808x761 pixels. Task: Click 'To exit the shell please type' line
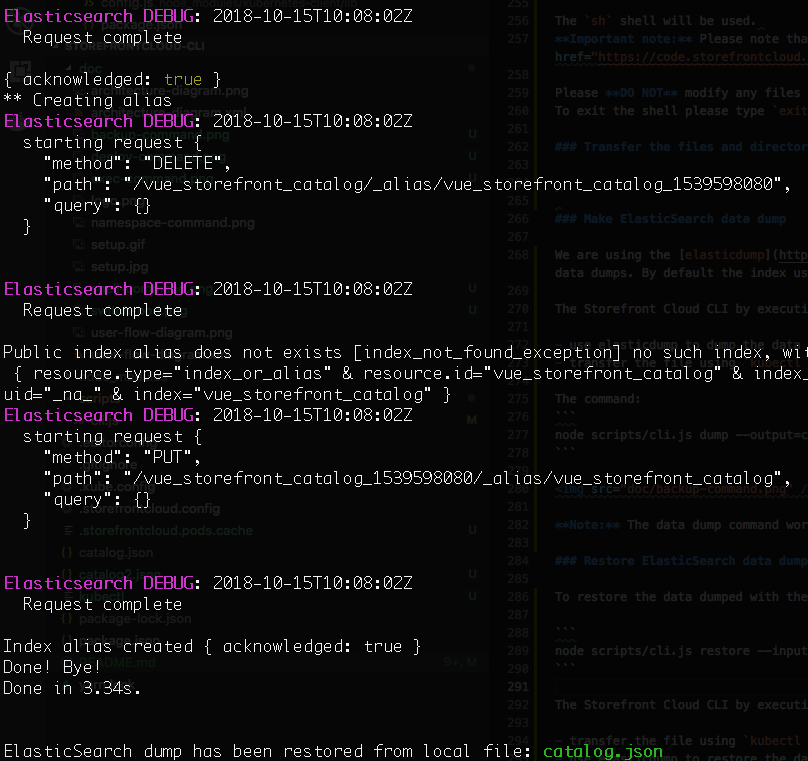[x=681, y=111]
